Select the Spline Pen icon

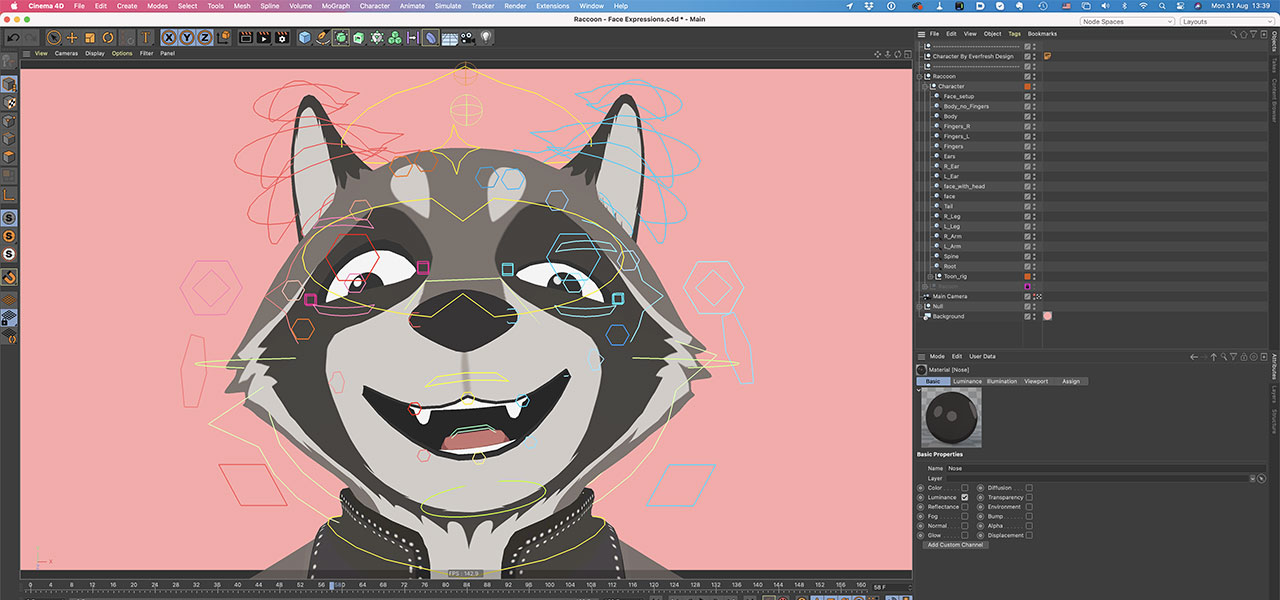coord(324,38)
